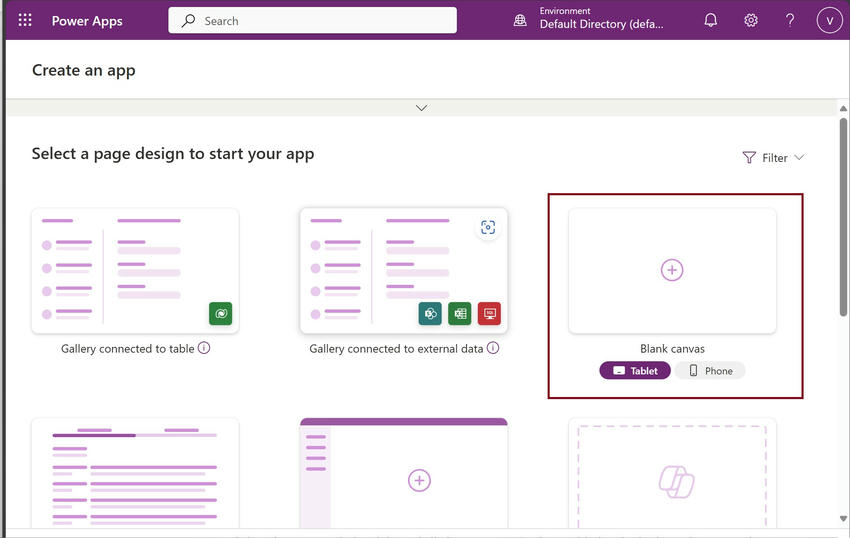
Task: Click the Environment globe icon
Action: click(520, 21)
